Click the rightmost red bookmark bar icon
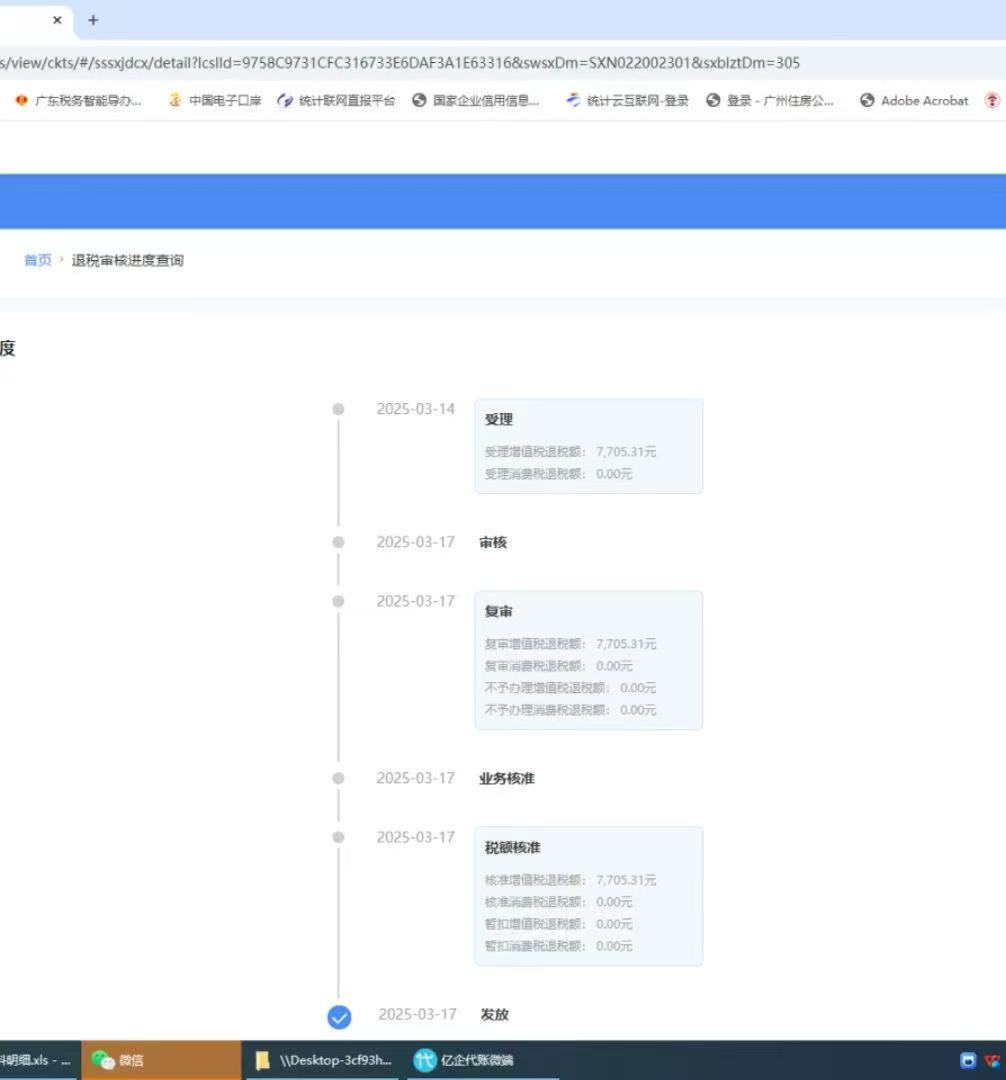This screenshot has height=1080, width=1006. [x=992, y=100]
